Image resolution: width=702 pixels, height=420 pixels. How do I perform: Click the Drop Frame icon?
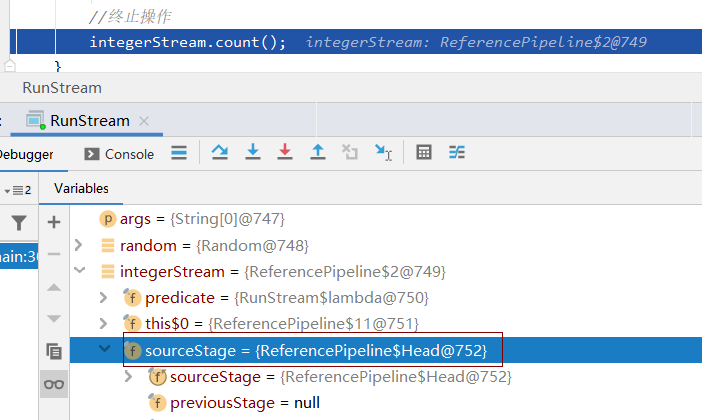tap(350, 152)
